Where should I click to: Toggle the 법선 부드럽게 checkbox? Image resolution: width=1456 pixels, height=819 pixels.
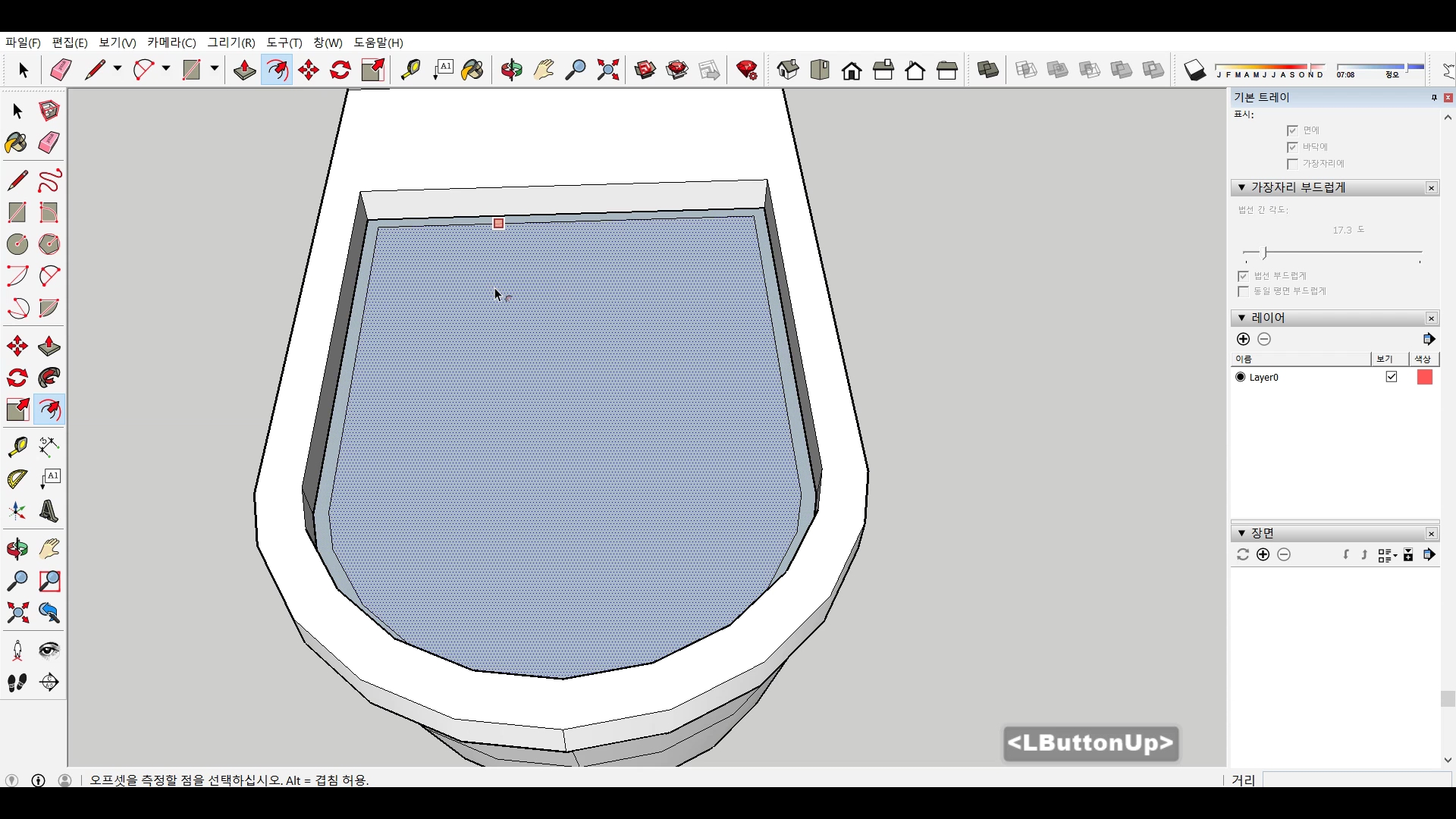(1243, 276)
